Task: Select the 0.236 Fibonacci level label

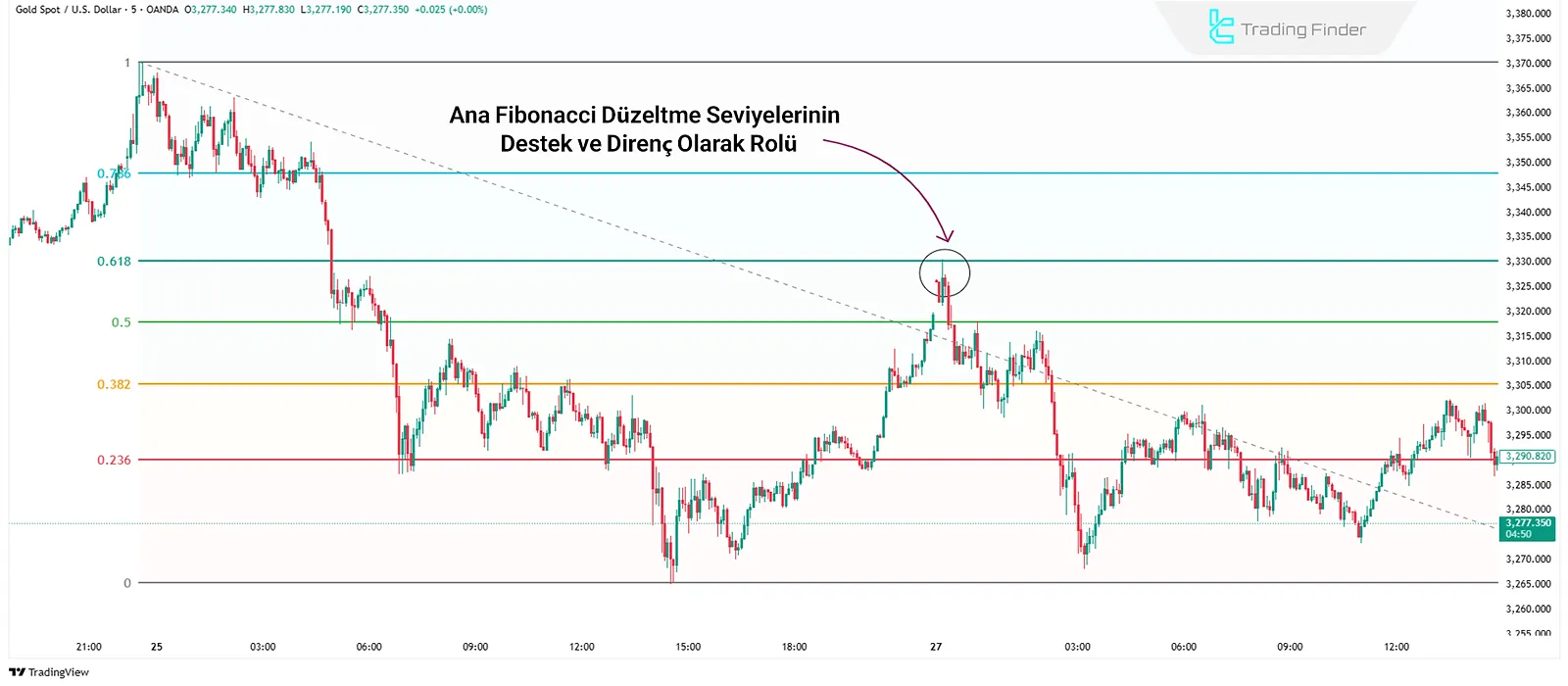Action: click(114, 460)
